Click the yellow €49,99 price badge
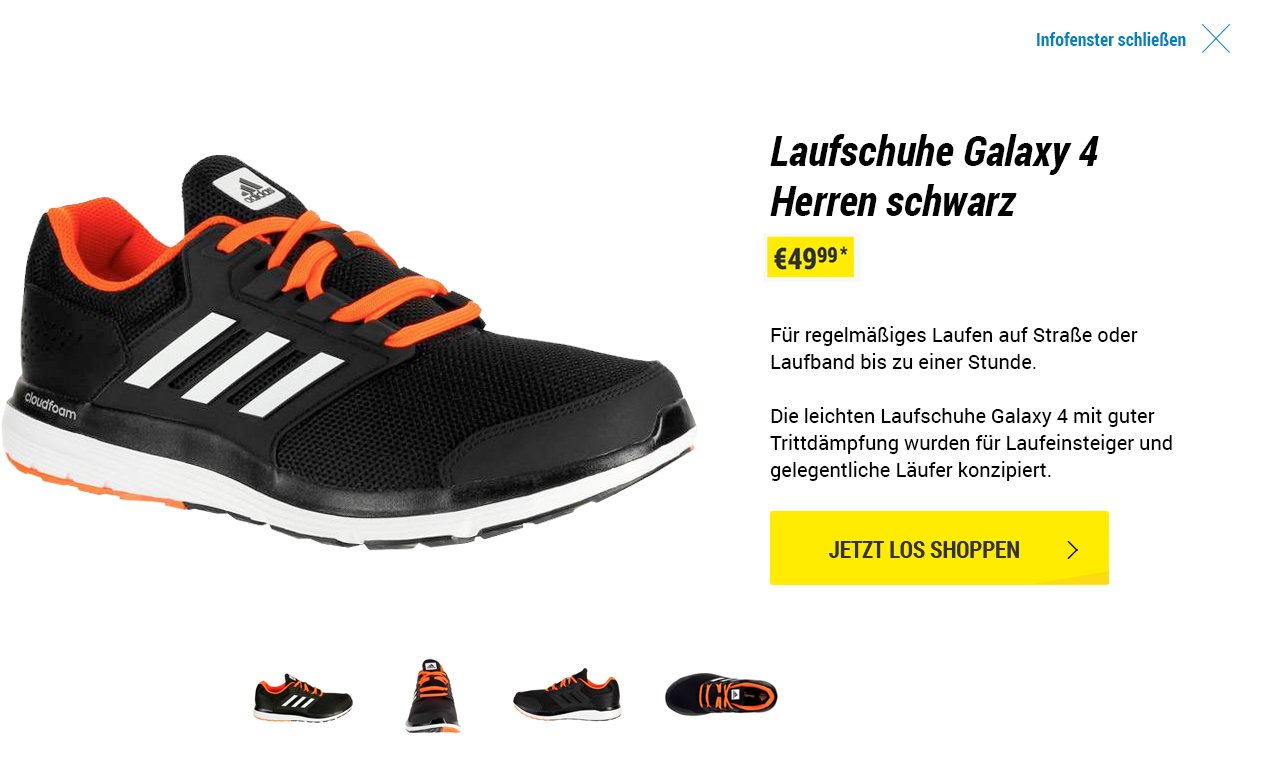1261x764 pixels. point(810,258)
